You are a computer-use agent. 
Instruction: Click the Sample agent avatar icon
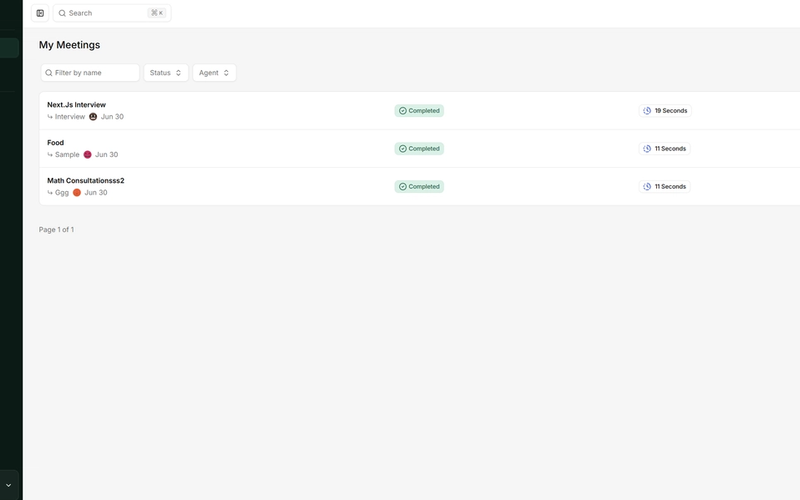point(87,155)
